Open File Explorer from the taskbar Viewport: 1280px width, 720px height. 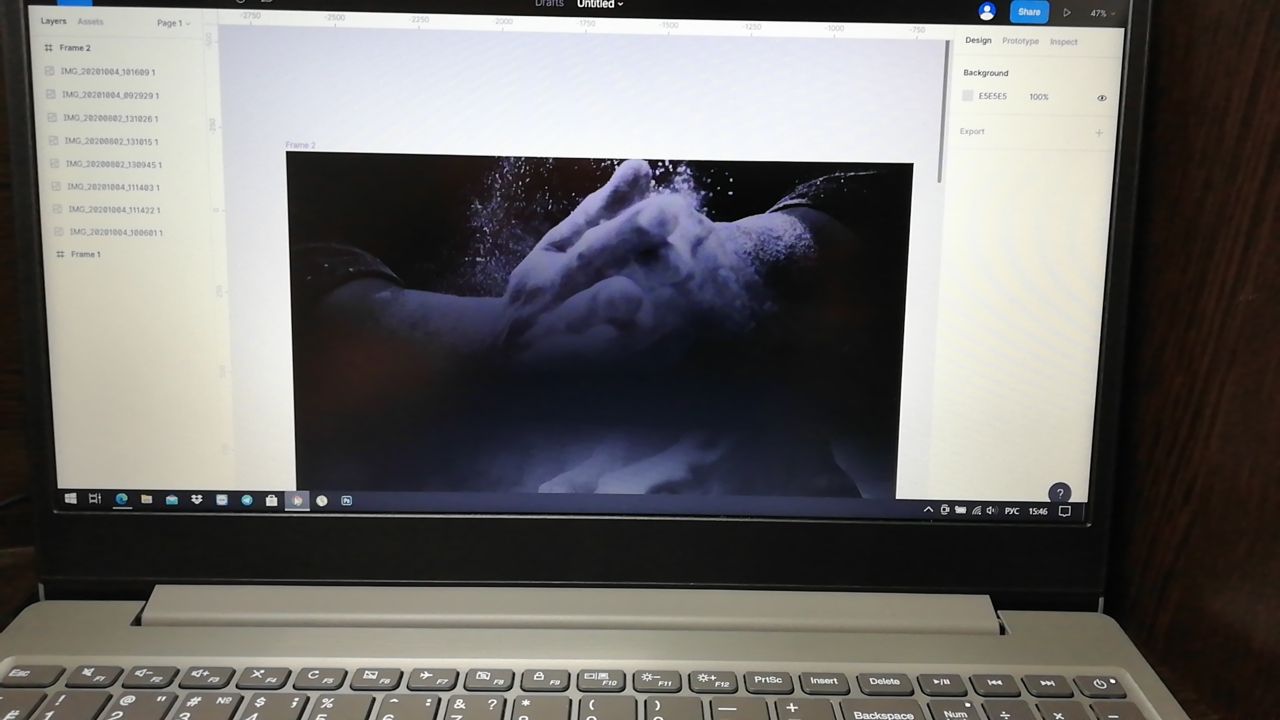pos(146,499)
